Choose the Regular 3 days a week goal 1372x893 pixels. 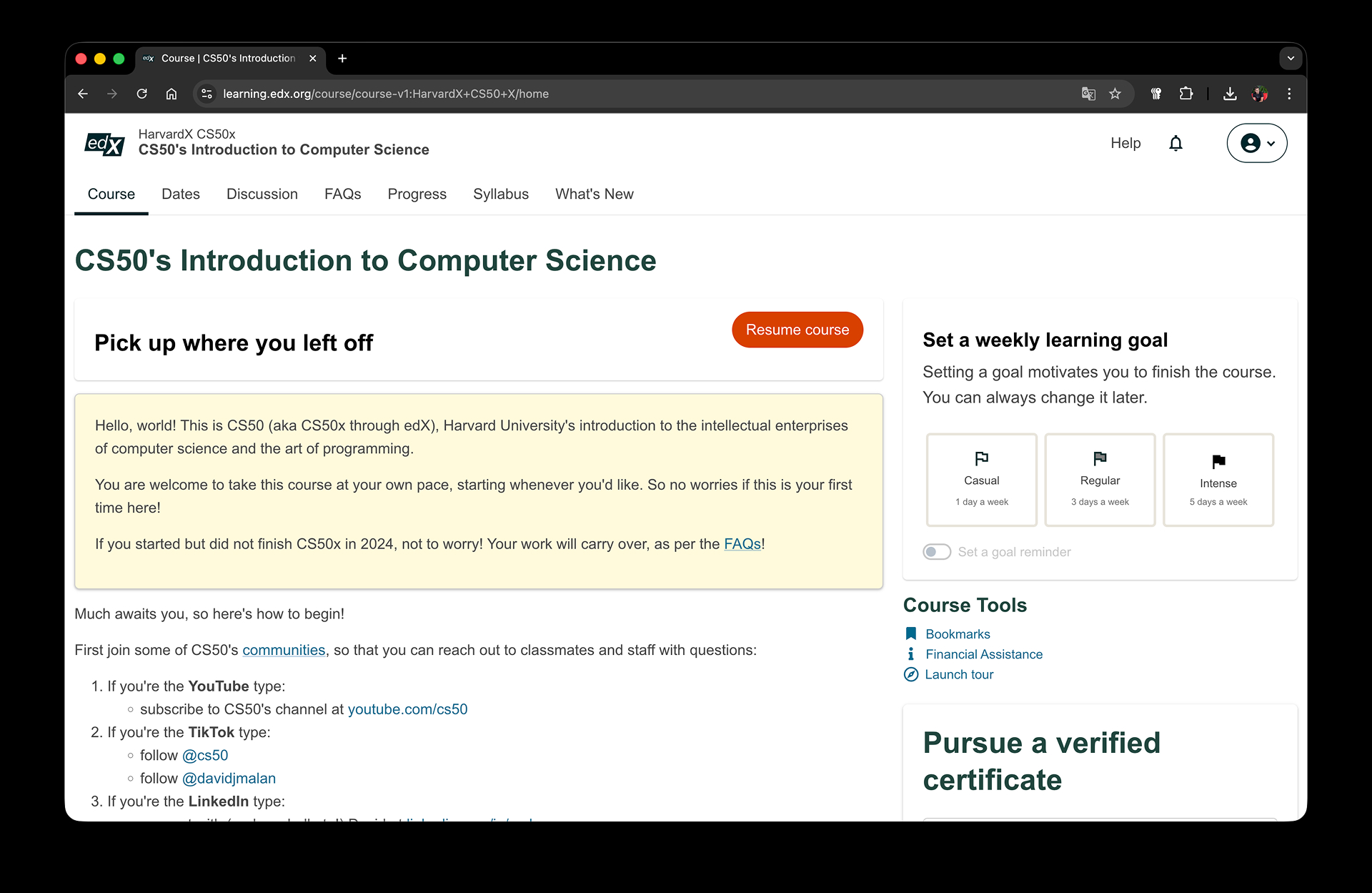(x=1100, y=480)
